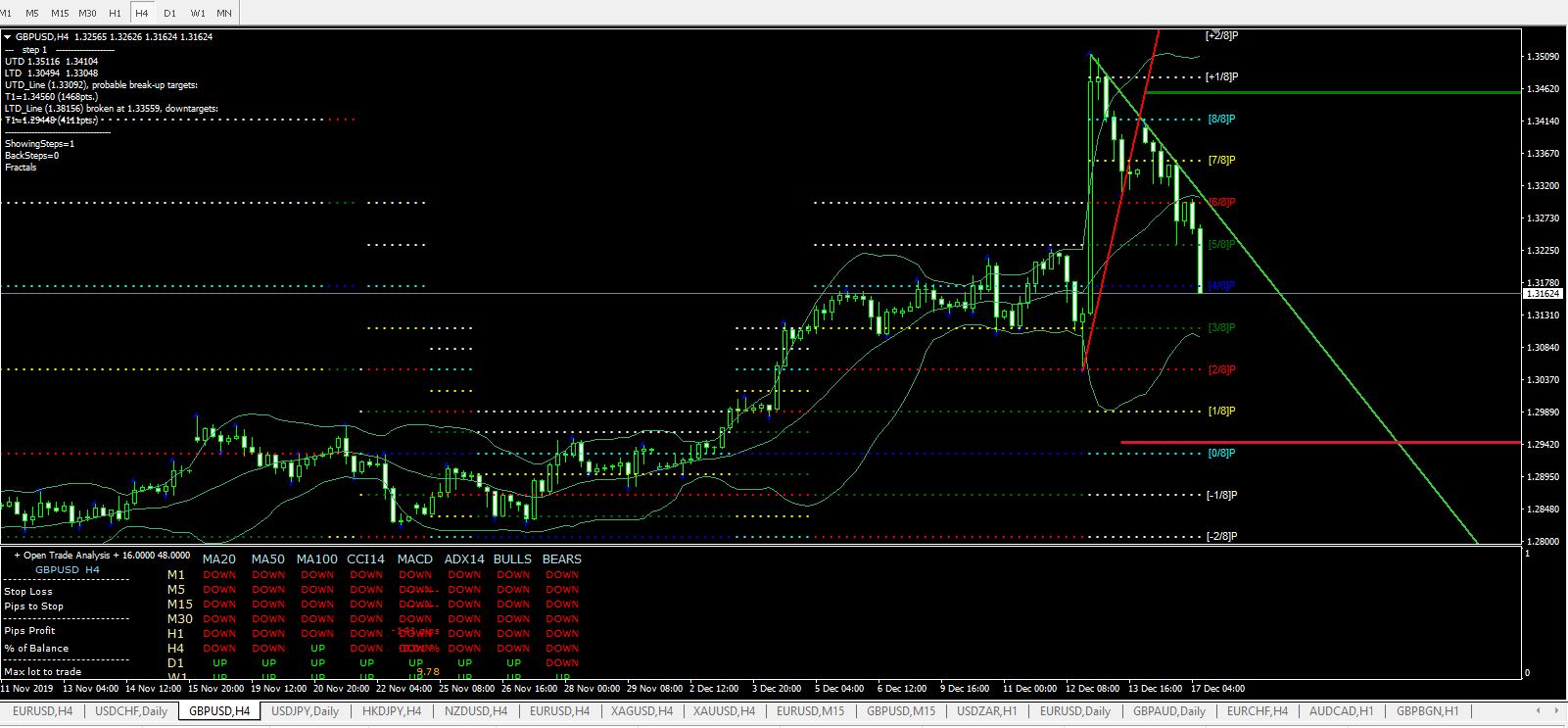Click the blue [4/8]P level label
Screen dimensions: 1568x728
[x=1221, y=285]
